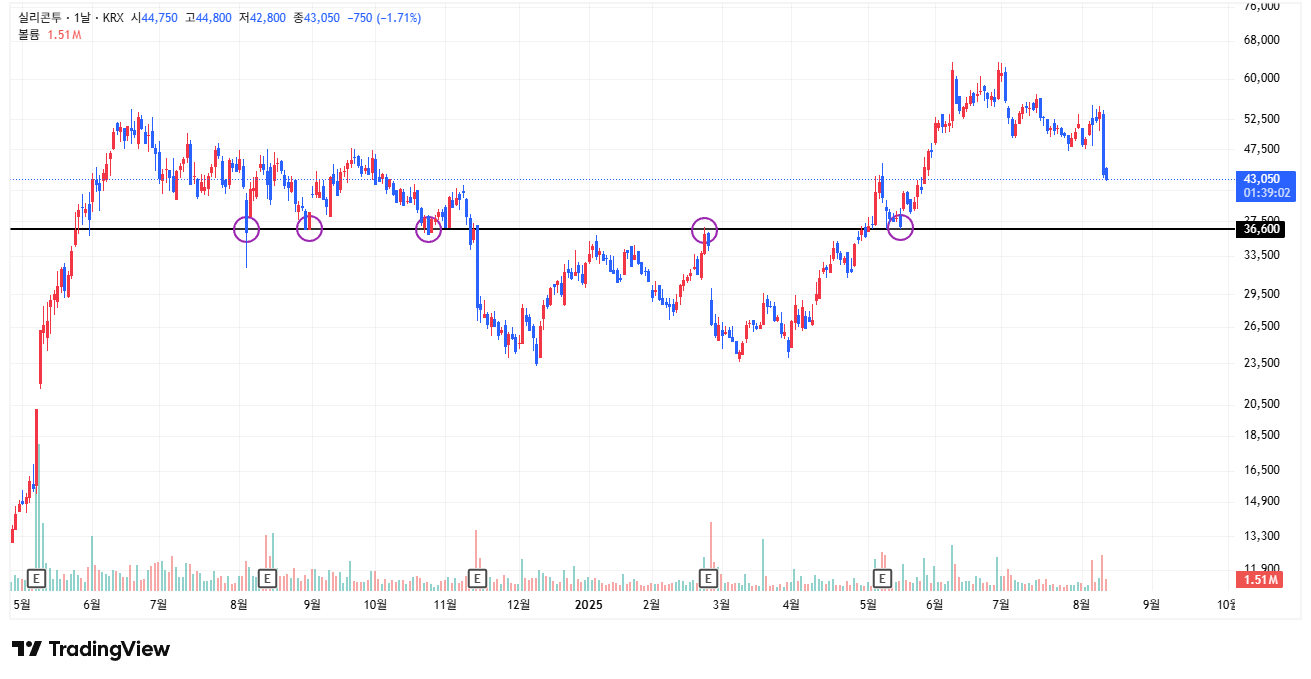
Task: Click the 13,300 price axis label
Action: coord(1262,537)
